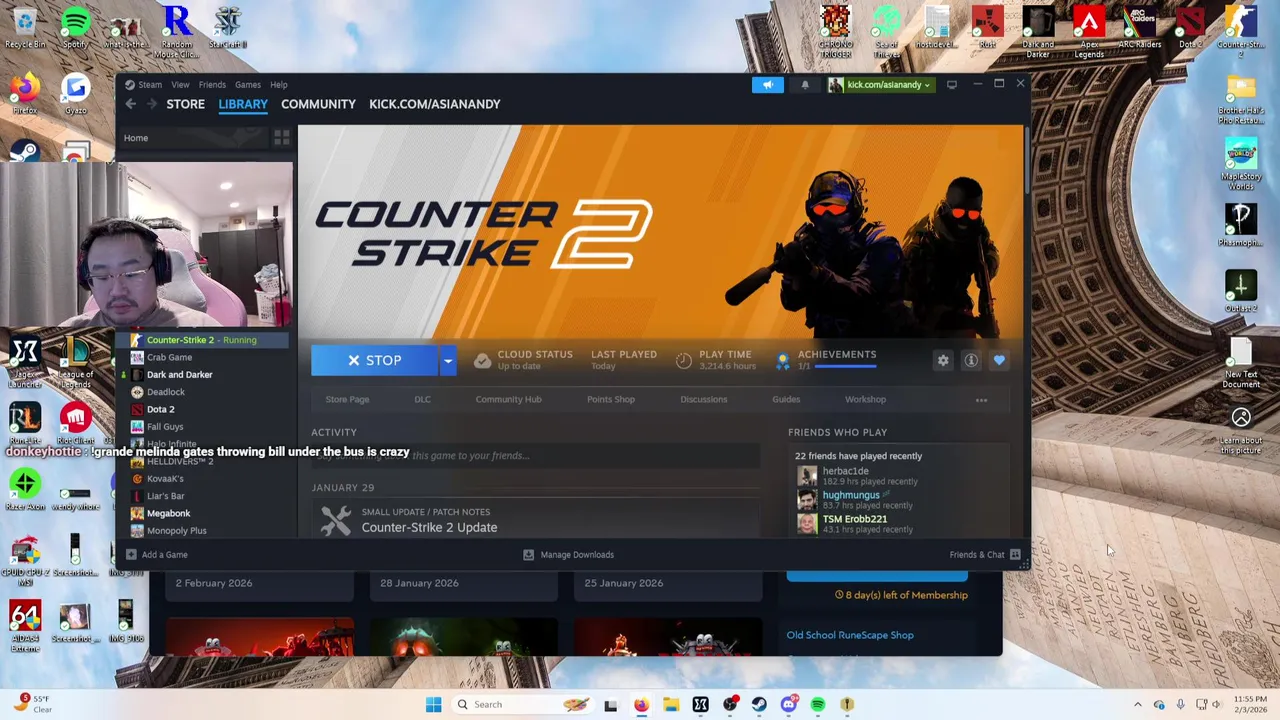The height and width of the screenshot is (720, 1280).
Task: Open Counter-Strike 2 Update patch notes
Action: coord(429,528)
